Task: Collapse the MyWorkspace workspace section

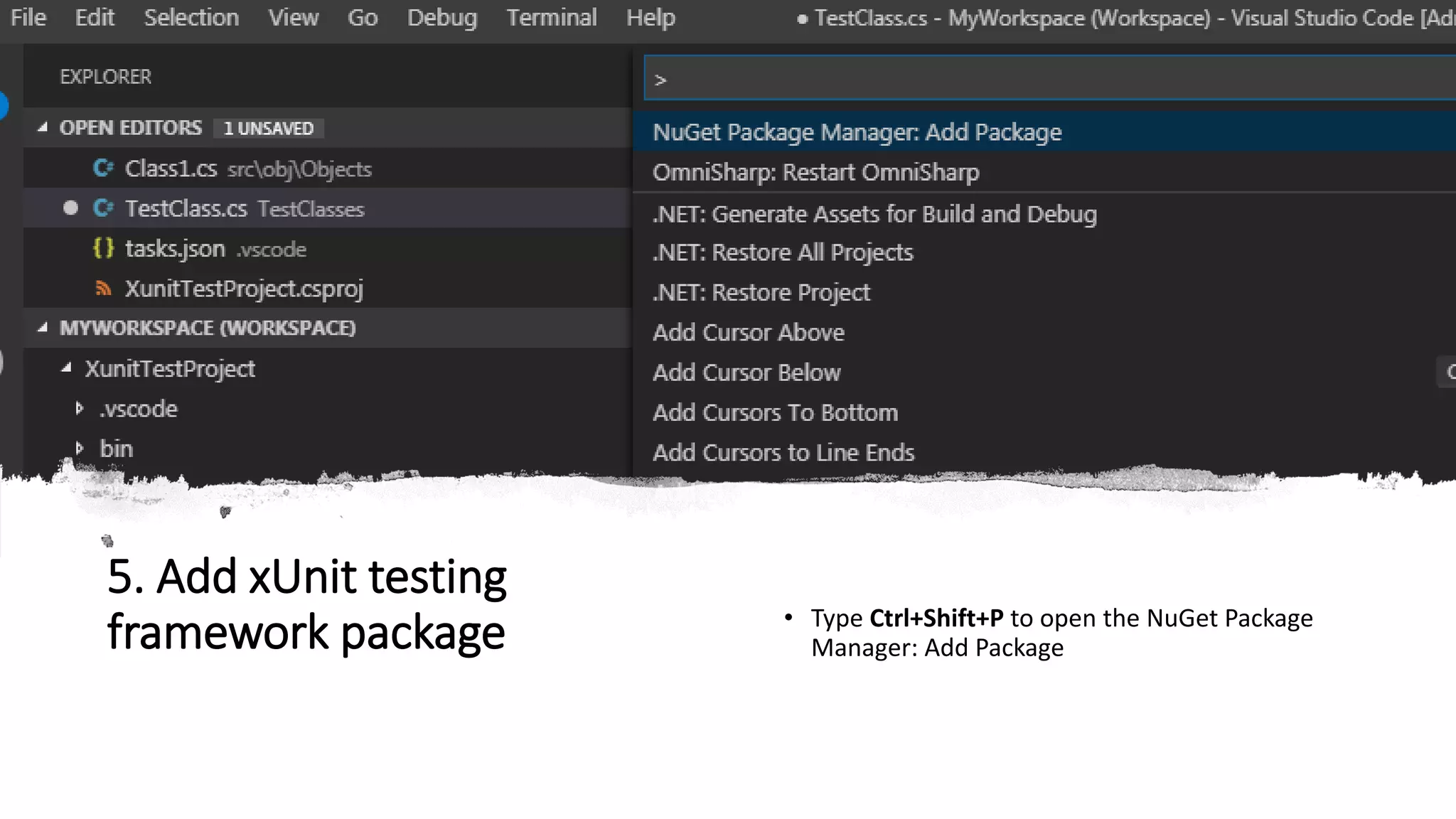Action: click(43, 328)
